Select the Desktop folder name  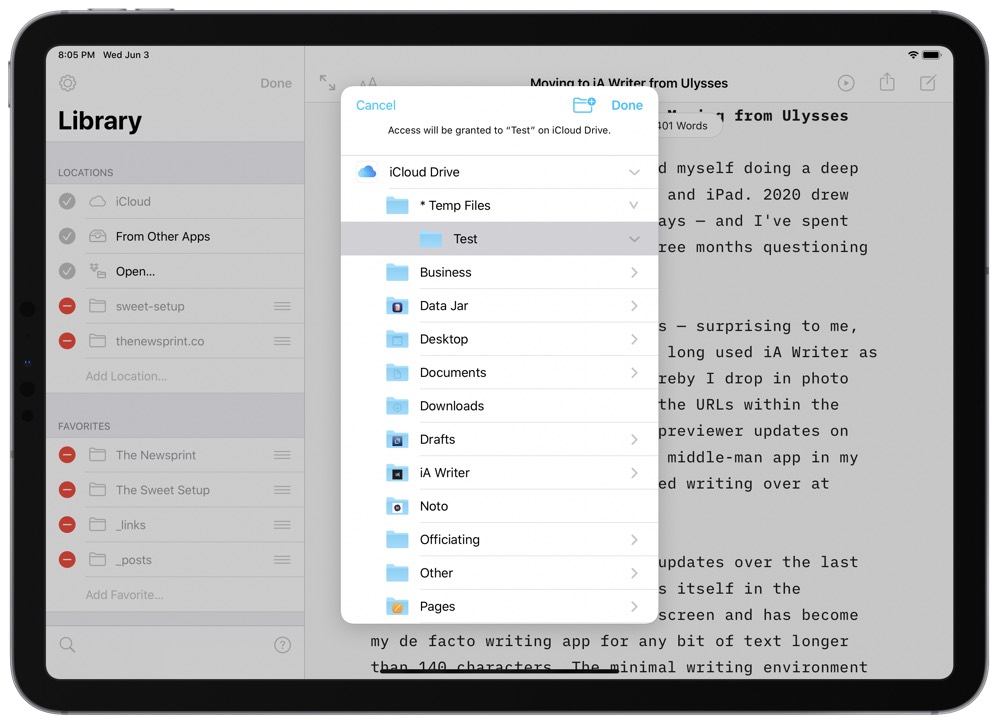coord(444,339)
